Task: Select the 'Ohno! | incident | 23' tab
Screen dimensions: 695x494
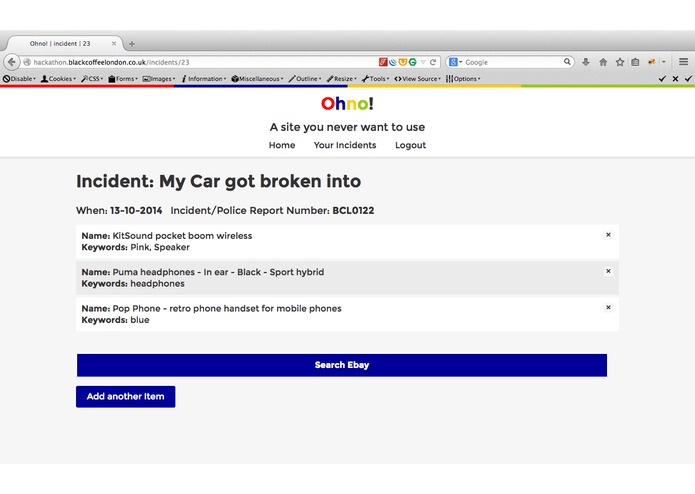Action: click(60, 43)
